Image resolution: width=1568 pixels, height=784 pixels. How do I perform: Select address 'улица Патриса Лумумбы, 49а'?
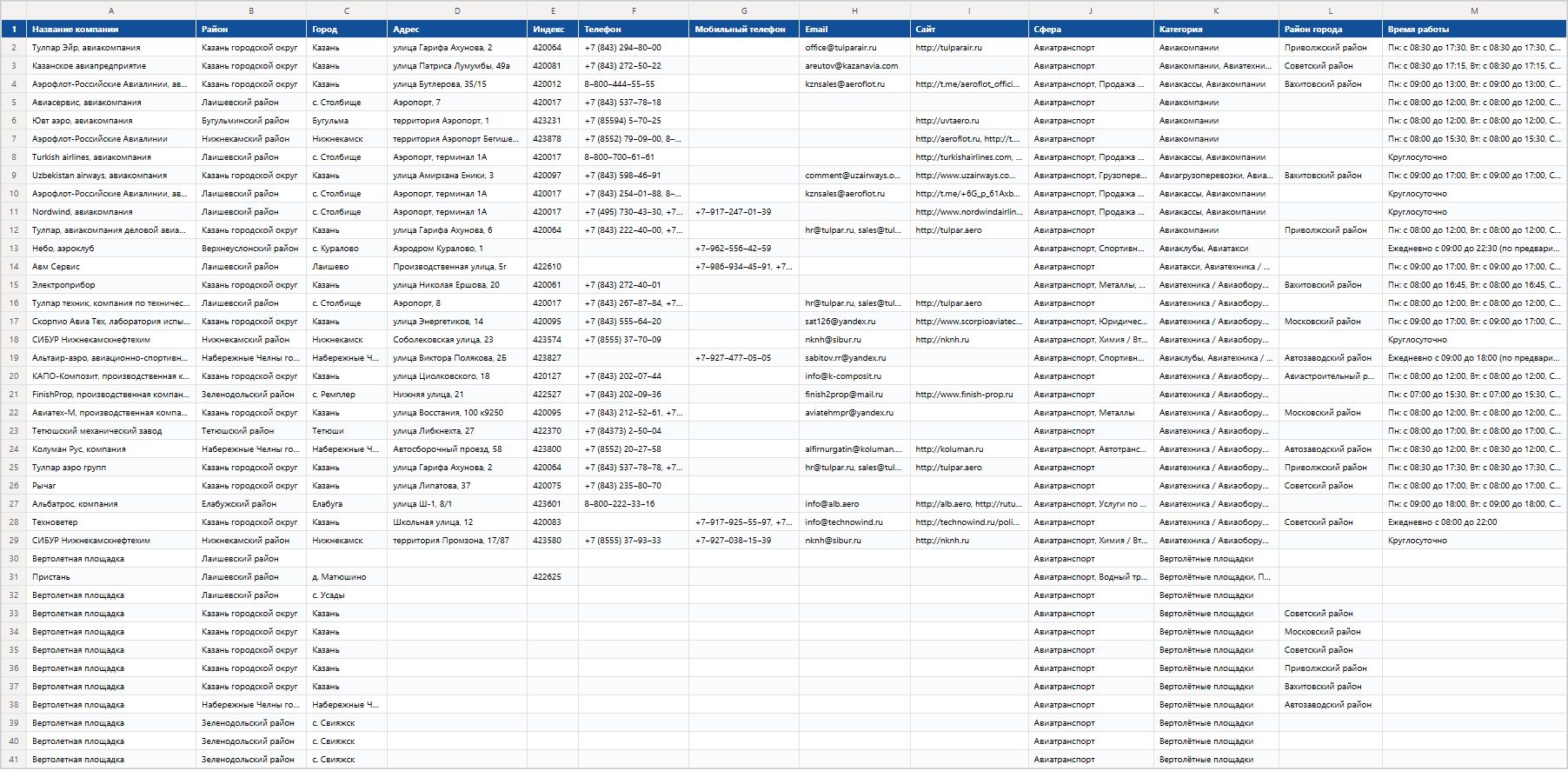pyautogui.click(x=457, y=66)
